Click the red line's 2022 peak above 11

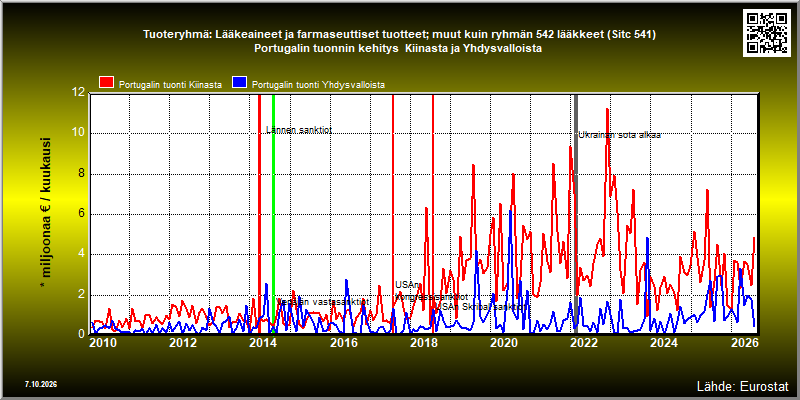click(607, 109)
